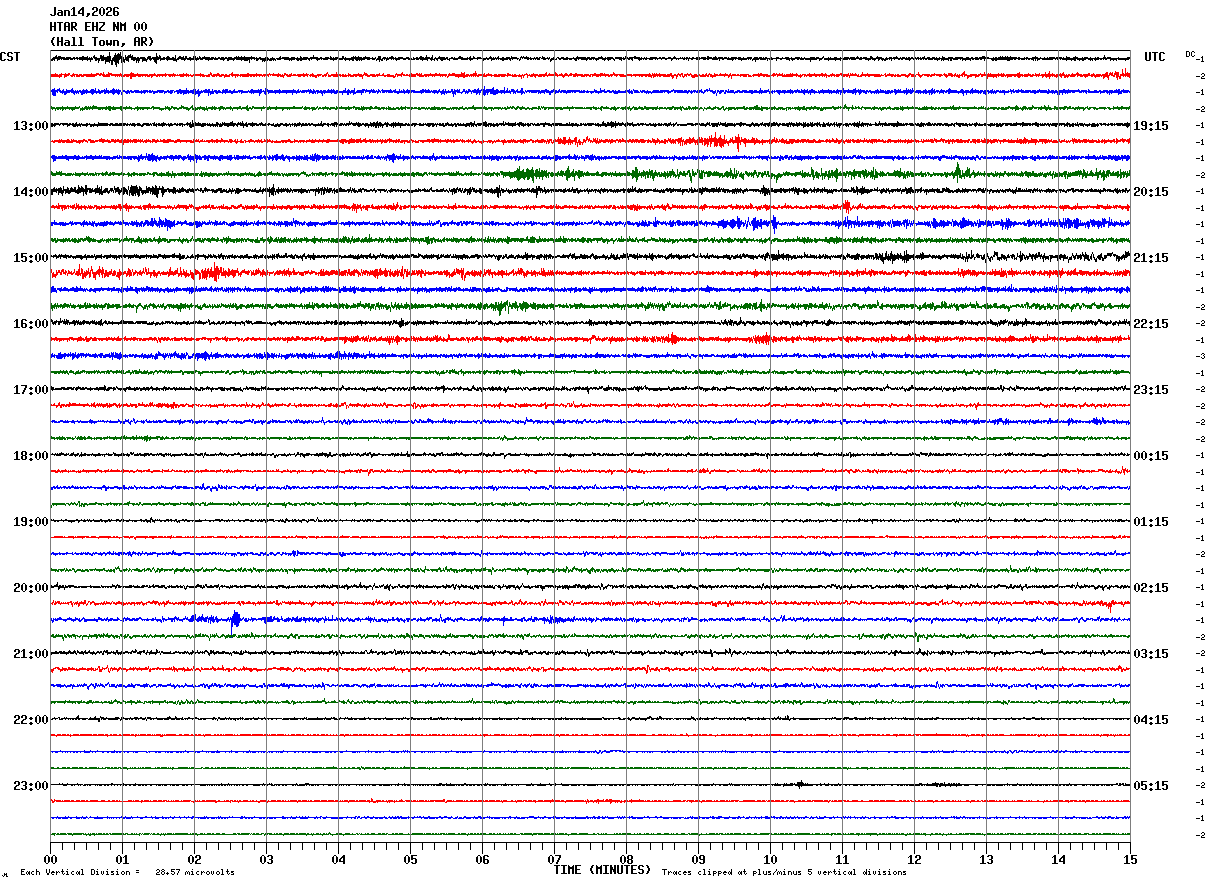Select the 23:00 CST time label

pos(30,786)
